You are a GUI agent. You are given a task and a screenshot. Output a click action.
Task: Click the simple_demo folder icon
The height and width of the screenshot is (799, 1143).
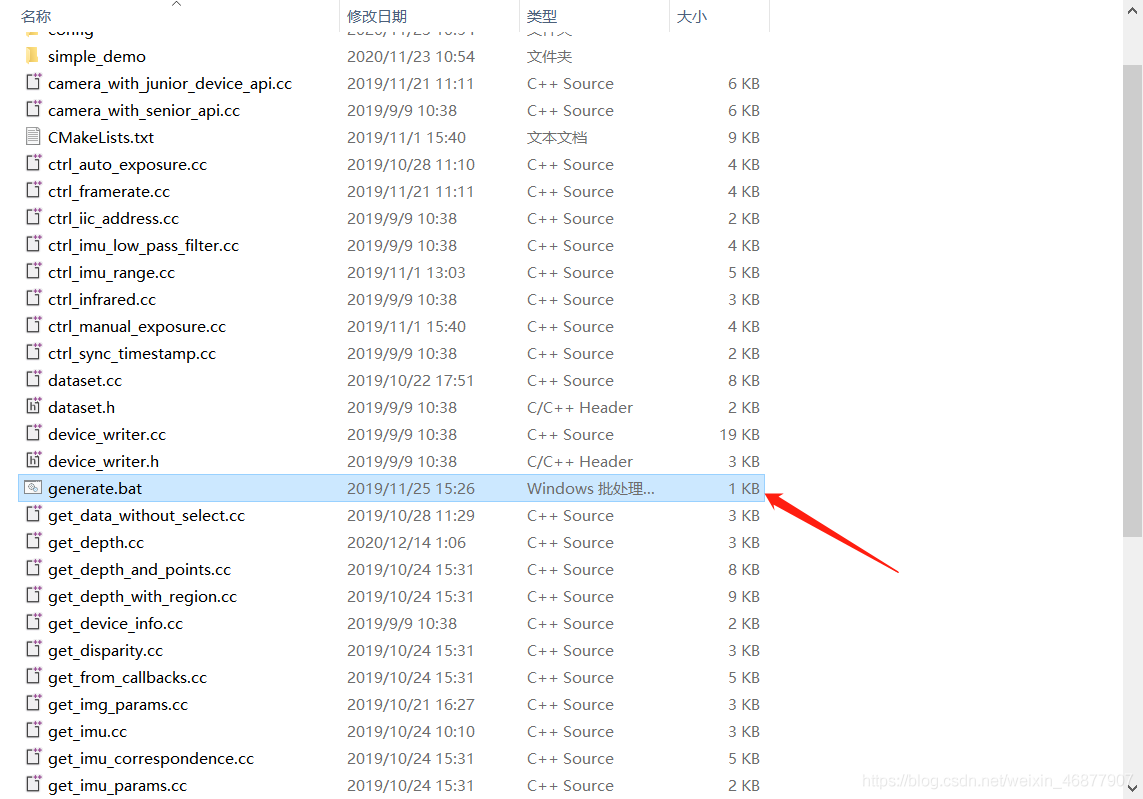[32, 55]
